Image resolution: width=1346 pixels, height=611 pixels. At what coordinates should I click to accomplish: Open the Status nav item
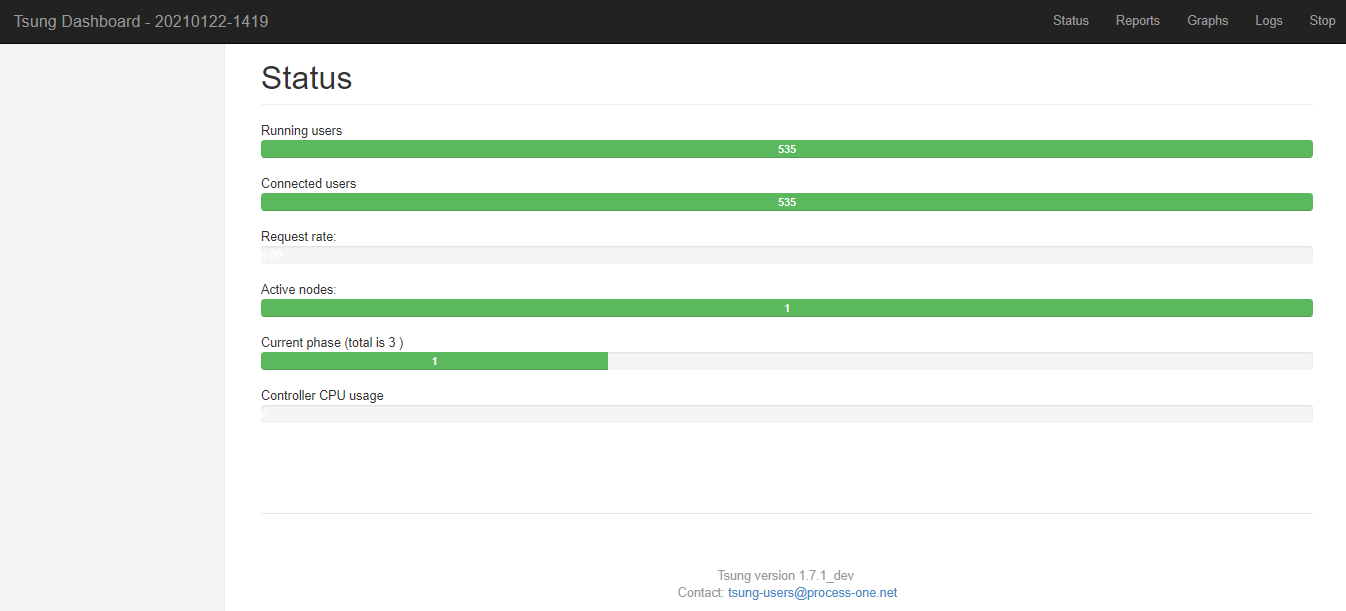1070,21
